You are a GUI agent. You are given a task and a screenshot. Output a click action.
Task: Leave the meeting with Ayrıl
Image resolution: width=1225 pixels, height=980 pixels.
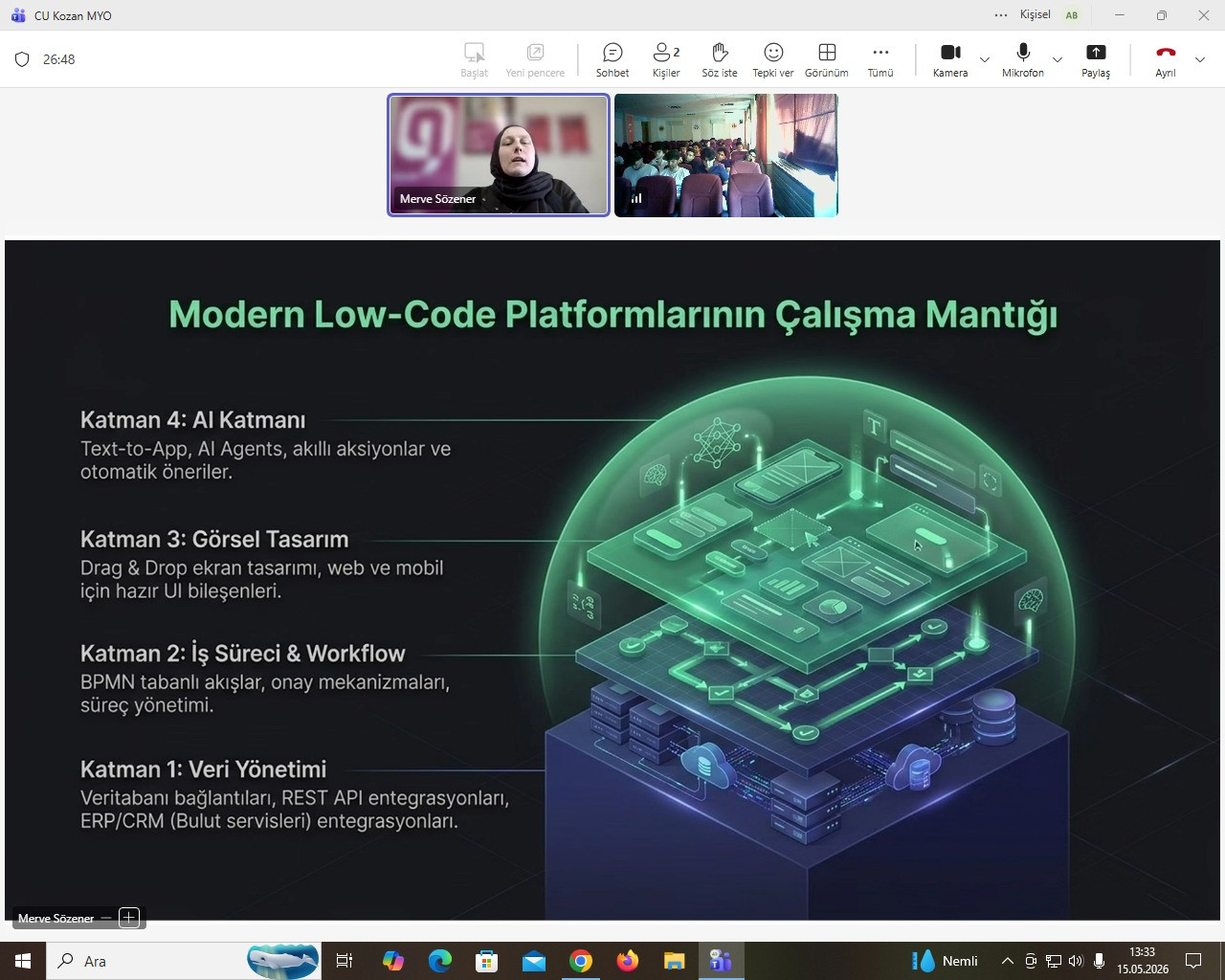1166,60
